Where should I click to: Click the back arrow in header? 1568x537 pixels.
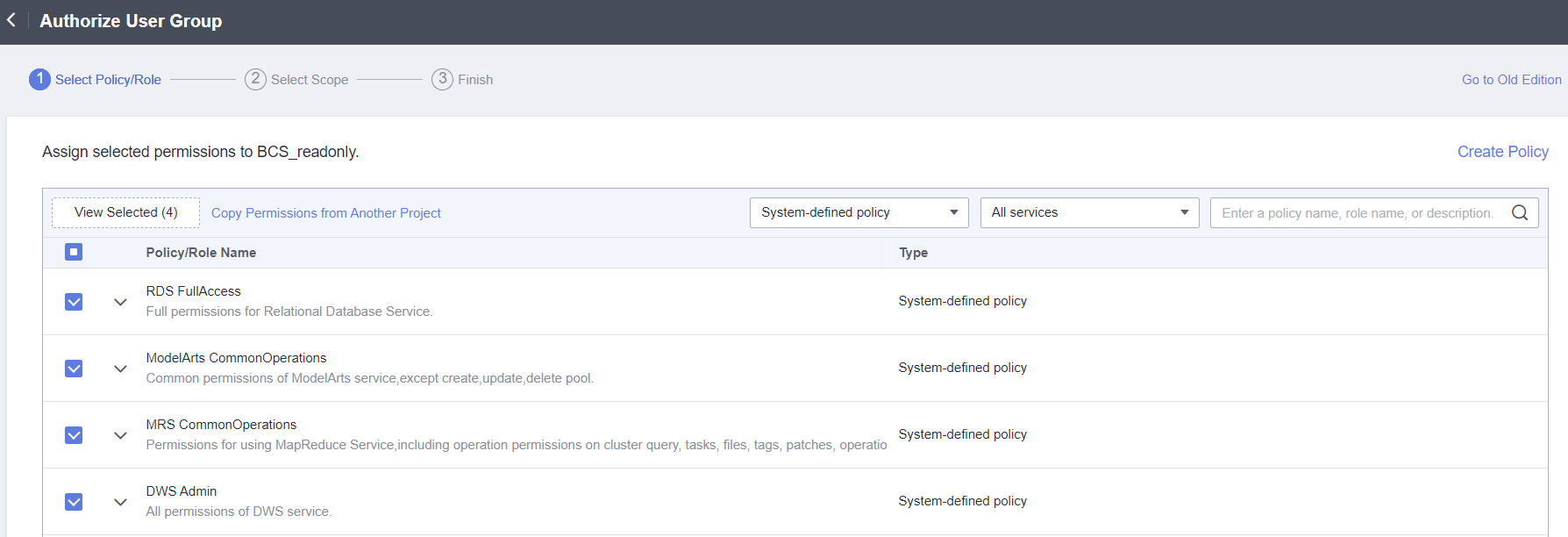click(x=11, y=20)
